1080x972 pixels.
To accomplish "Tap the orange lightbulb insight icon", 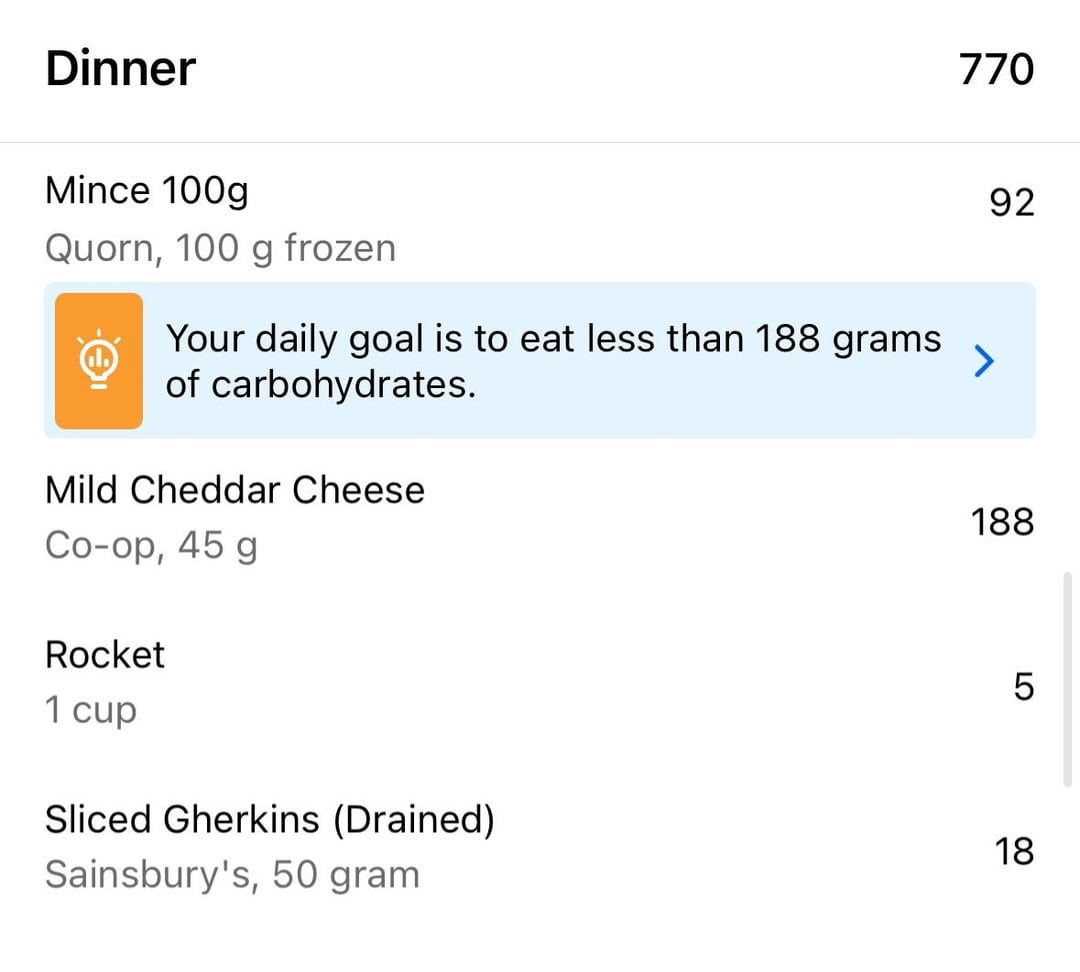I will [x=98, y=360].
